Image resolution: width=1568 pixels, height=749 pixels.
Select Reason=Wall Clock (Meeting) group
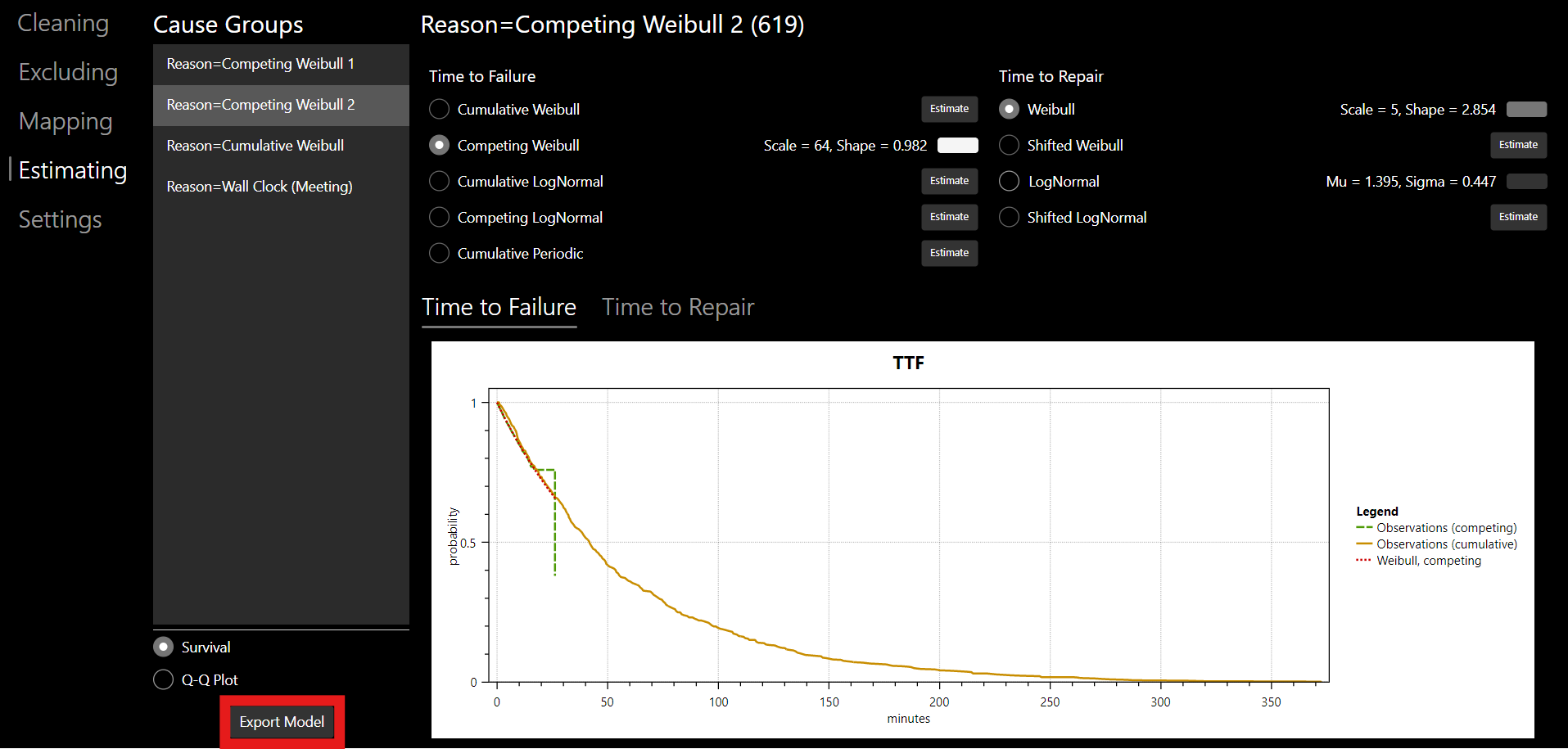pyautogui.click(x=260, y=187)
